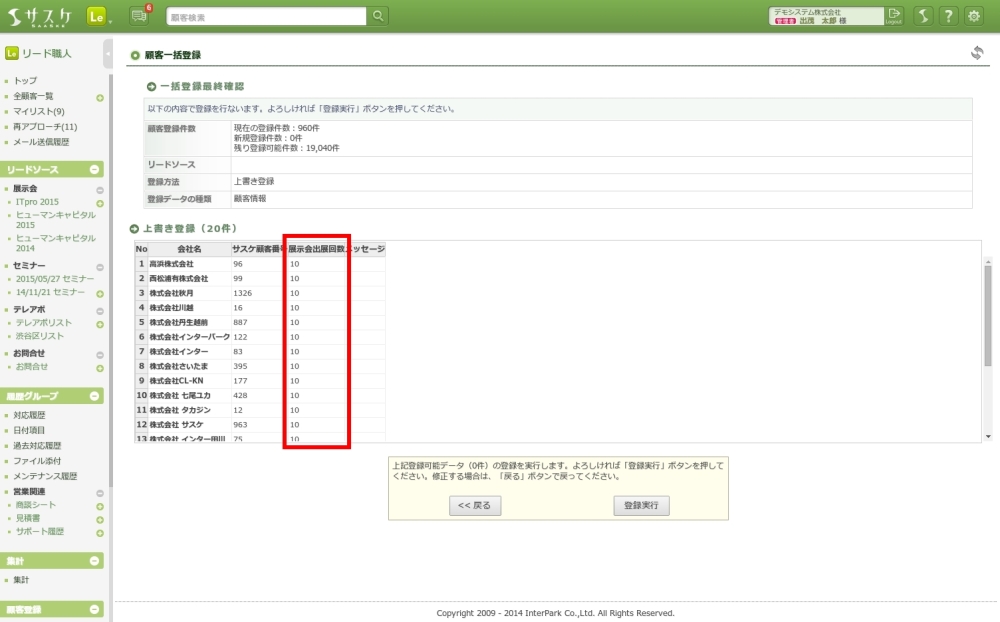Click the plus icon next to 全顧客一覧
The height and width of the screenshot is (622, 1000).
tap(100, 97)
